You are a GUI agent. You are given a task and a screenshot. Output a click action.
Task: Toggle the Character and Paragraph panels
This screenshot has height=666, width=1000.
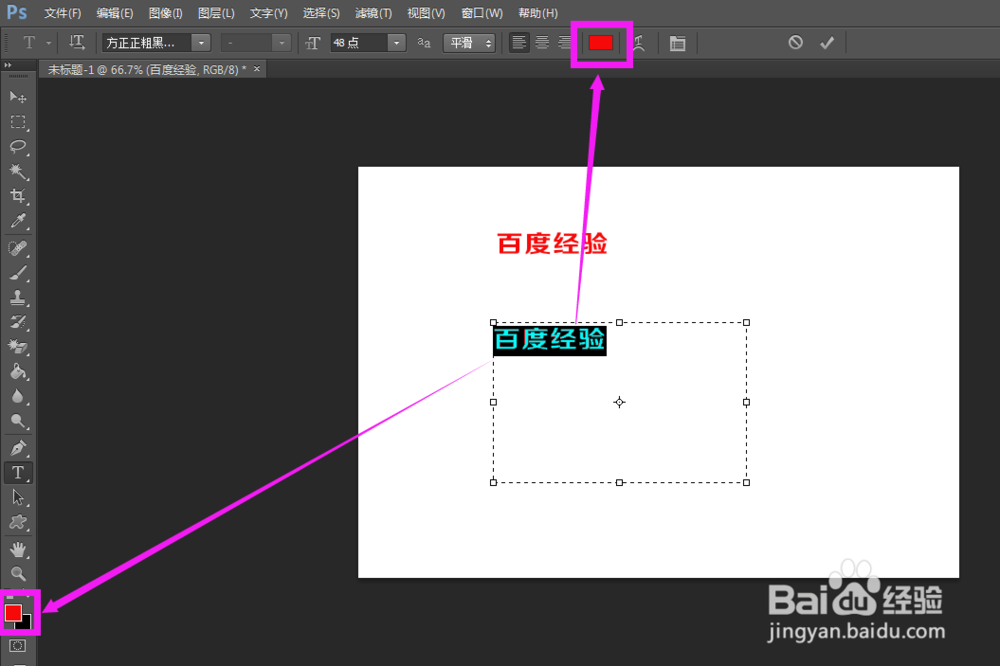click(x=676, y=43)
